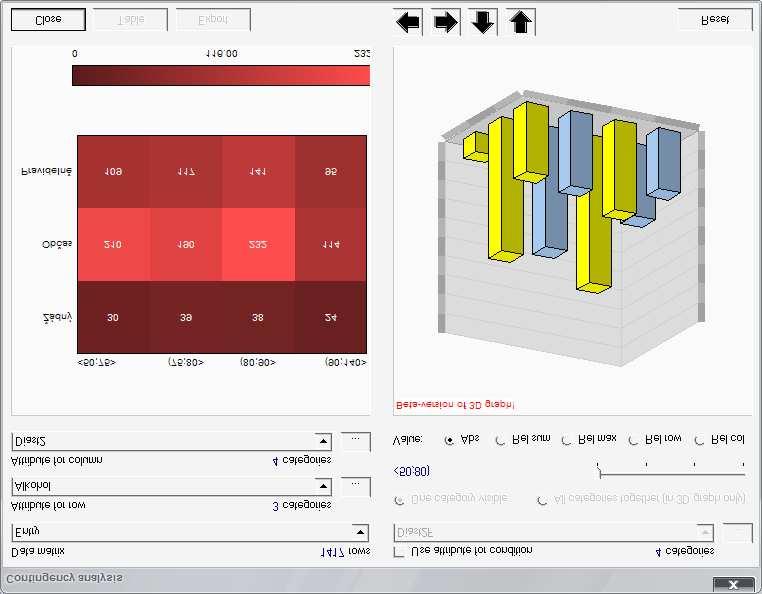Click the downward-pointing arrow button
Screen dimensions: 762x594
pyautogui.click(x=483, y=22)
